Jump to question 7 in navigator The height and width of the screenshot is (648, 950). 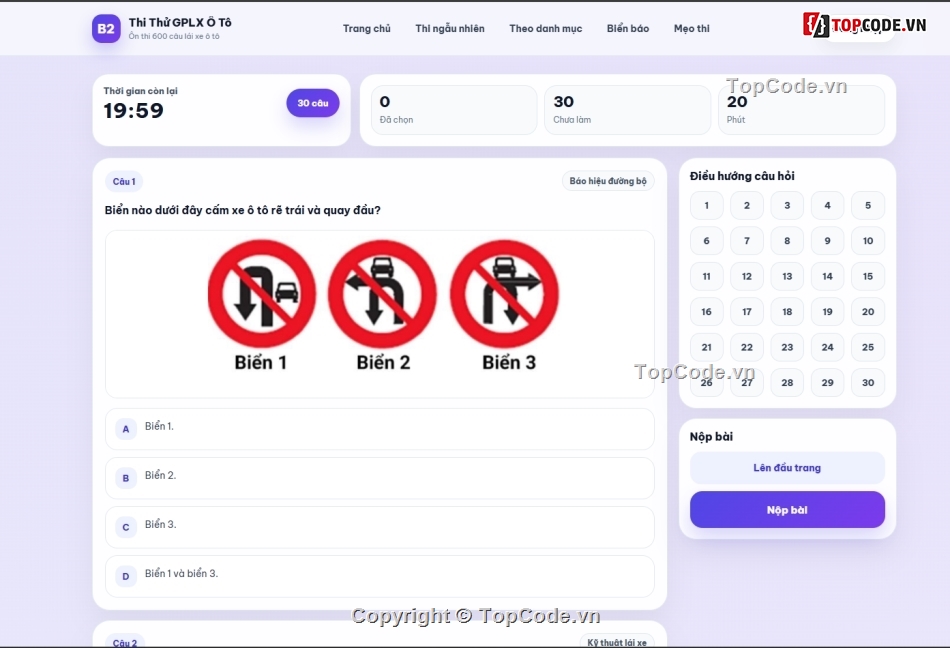click(x=747, y=241)
